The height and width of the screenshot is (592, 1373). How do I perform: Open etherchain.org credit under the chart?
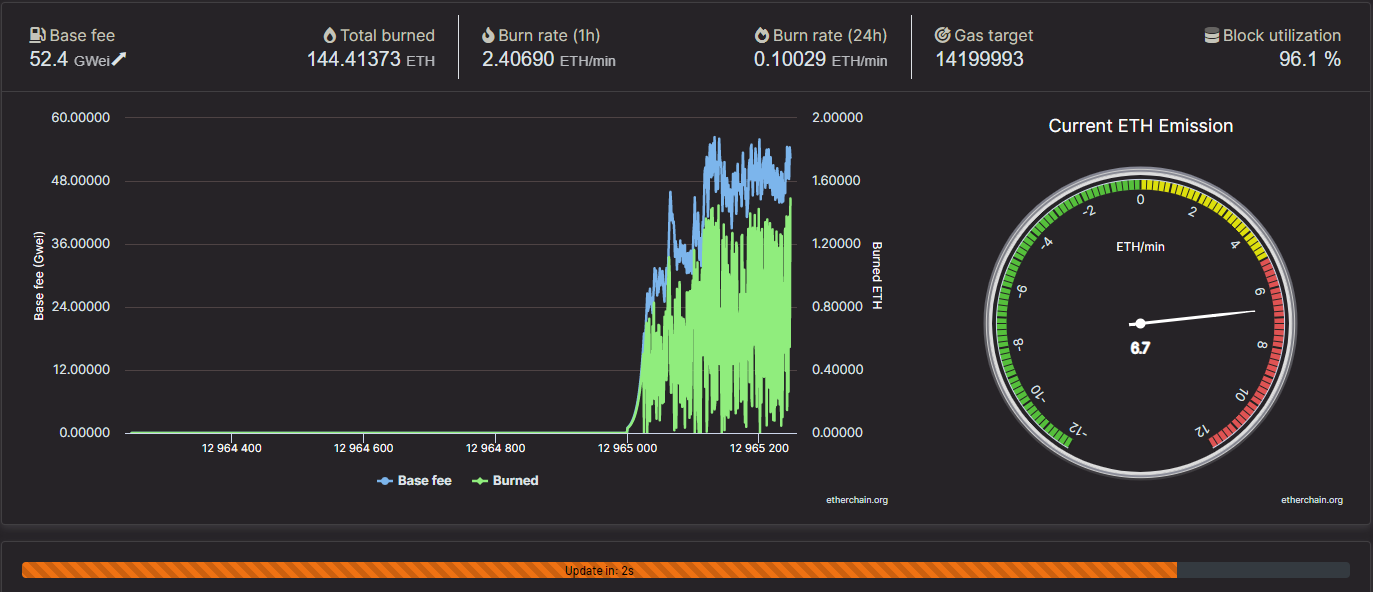[857, 500]
